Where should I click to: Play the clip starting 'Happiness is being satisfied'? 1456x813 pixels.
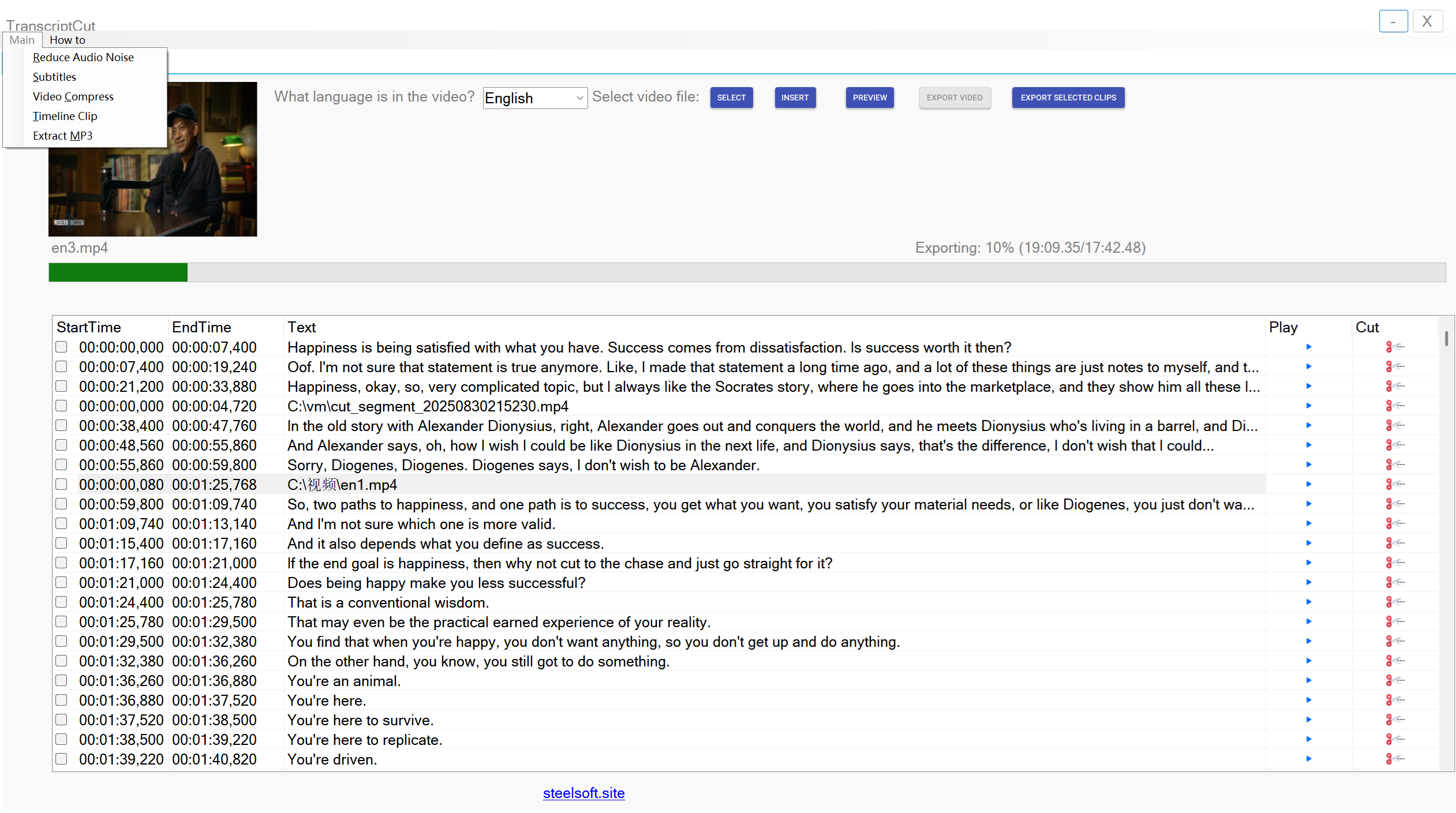pyautogui.click(x=1308, y=347)
